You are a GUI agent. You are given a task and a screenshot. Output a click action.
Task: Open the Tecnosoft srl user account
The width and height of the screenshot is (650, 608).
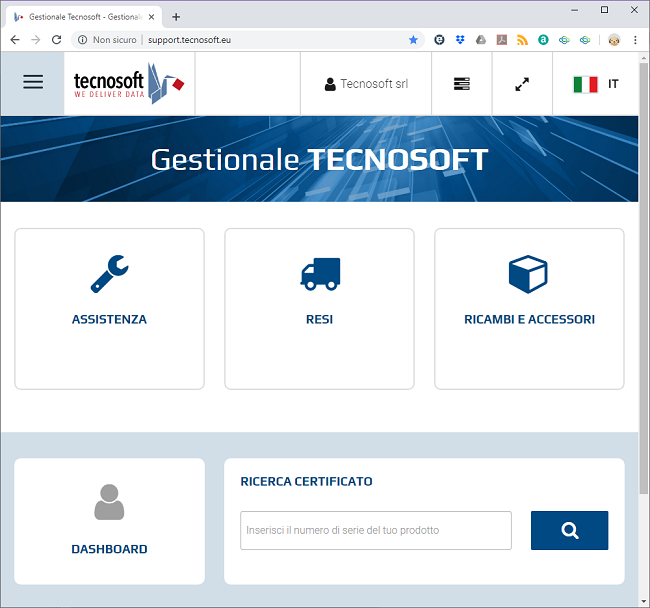coord(366,84)
